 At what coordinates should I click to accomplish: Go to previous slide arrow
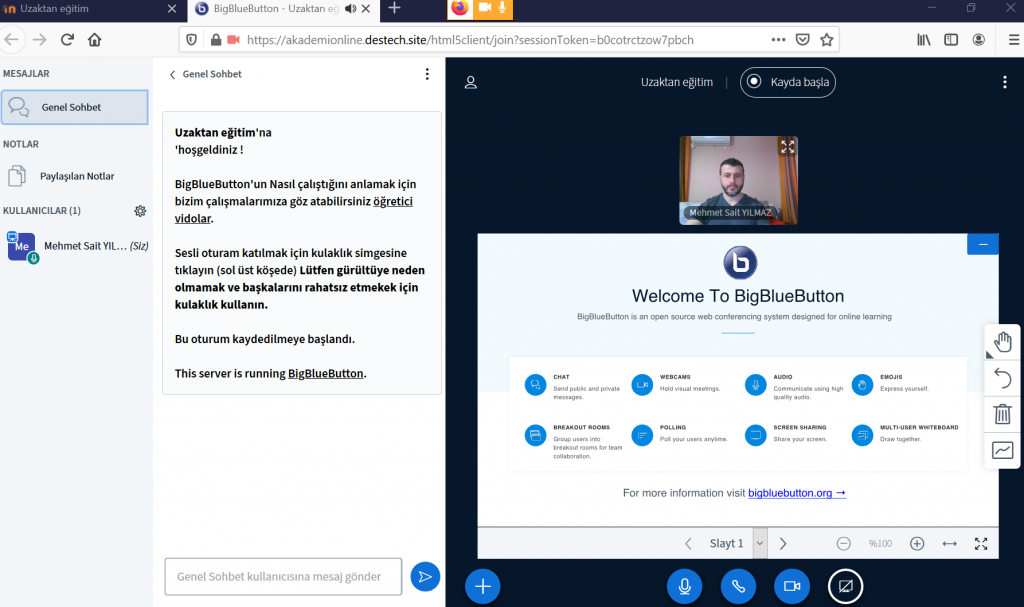pos(688,544)
